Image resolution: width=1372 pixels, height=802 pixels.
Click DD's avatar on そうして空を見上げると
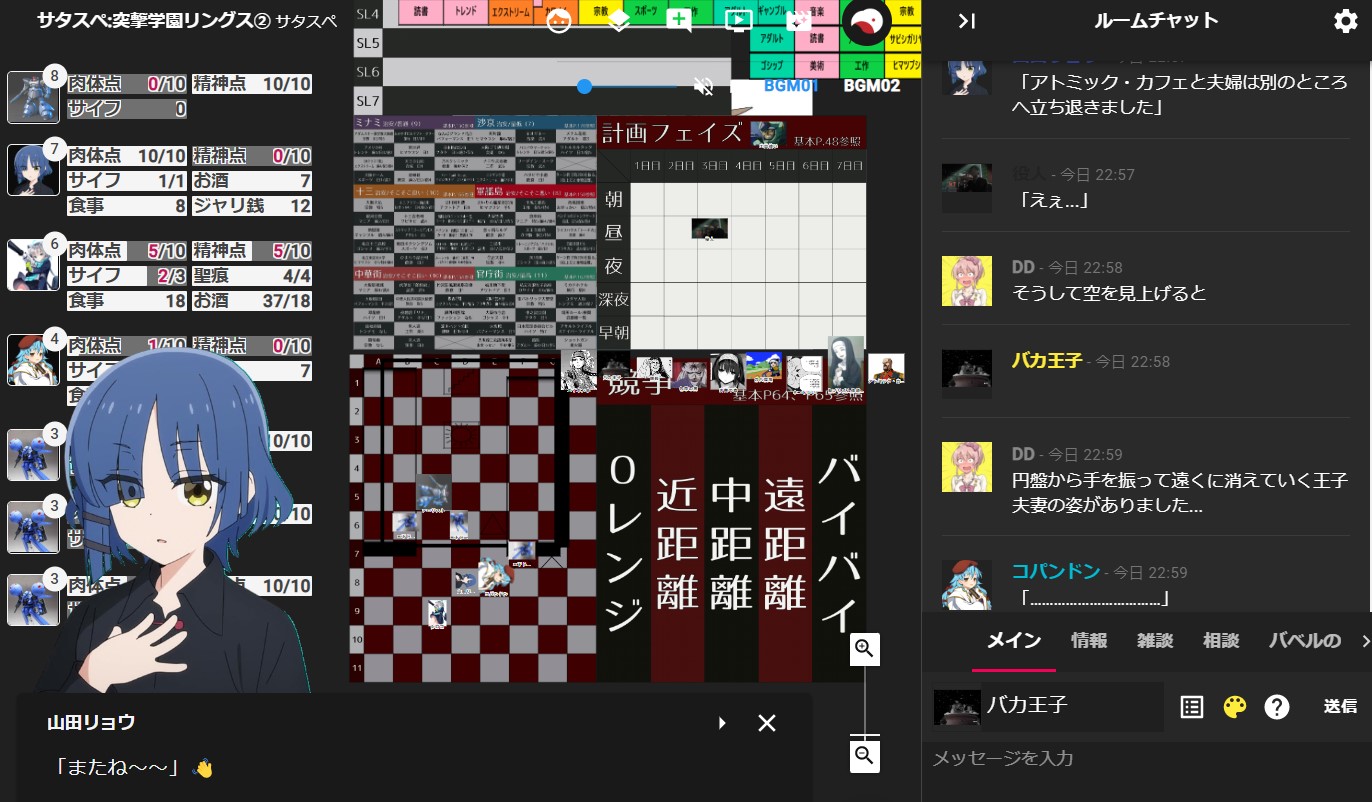[x=966, y=280]
